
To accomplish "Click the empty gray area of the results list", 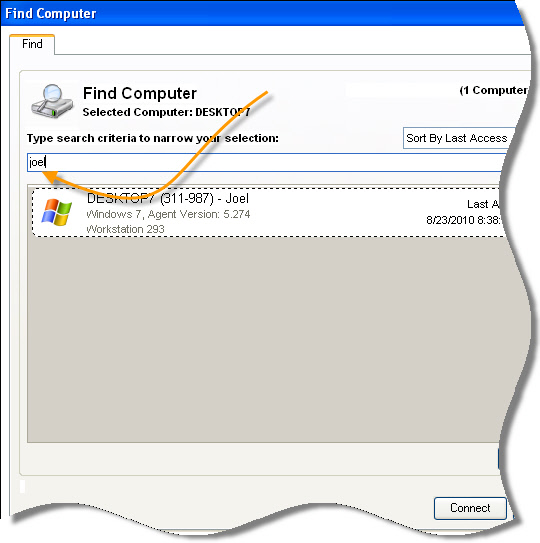I will point(264,339).
